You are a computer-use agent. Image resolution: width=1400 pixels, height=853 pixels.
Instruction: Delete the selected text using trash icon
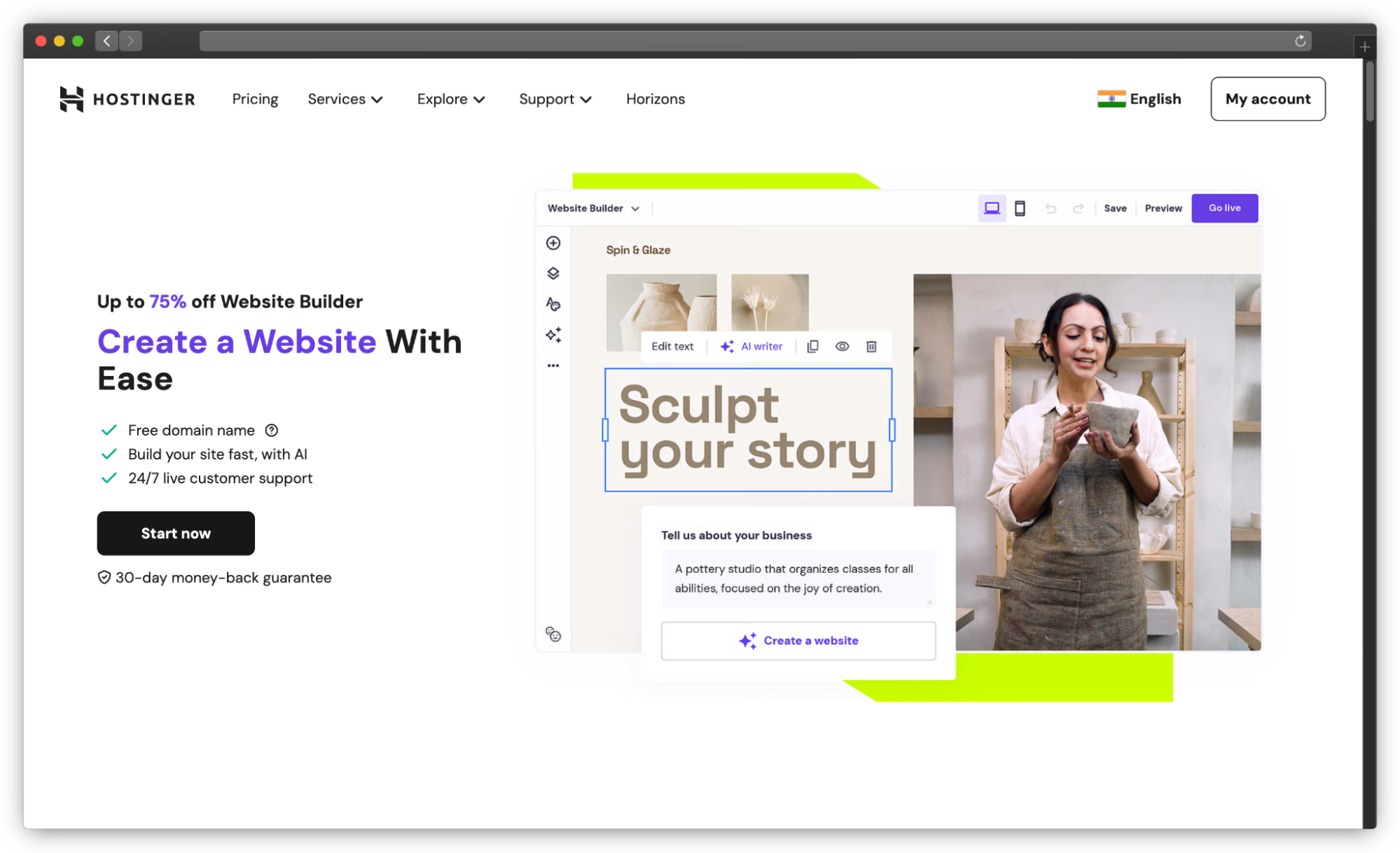pyautogui.click(x=871, y=346)
